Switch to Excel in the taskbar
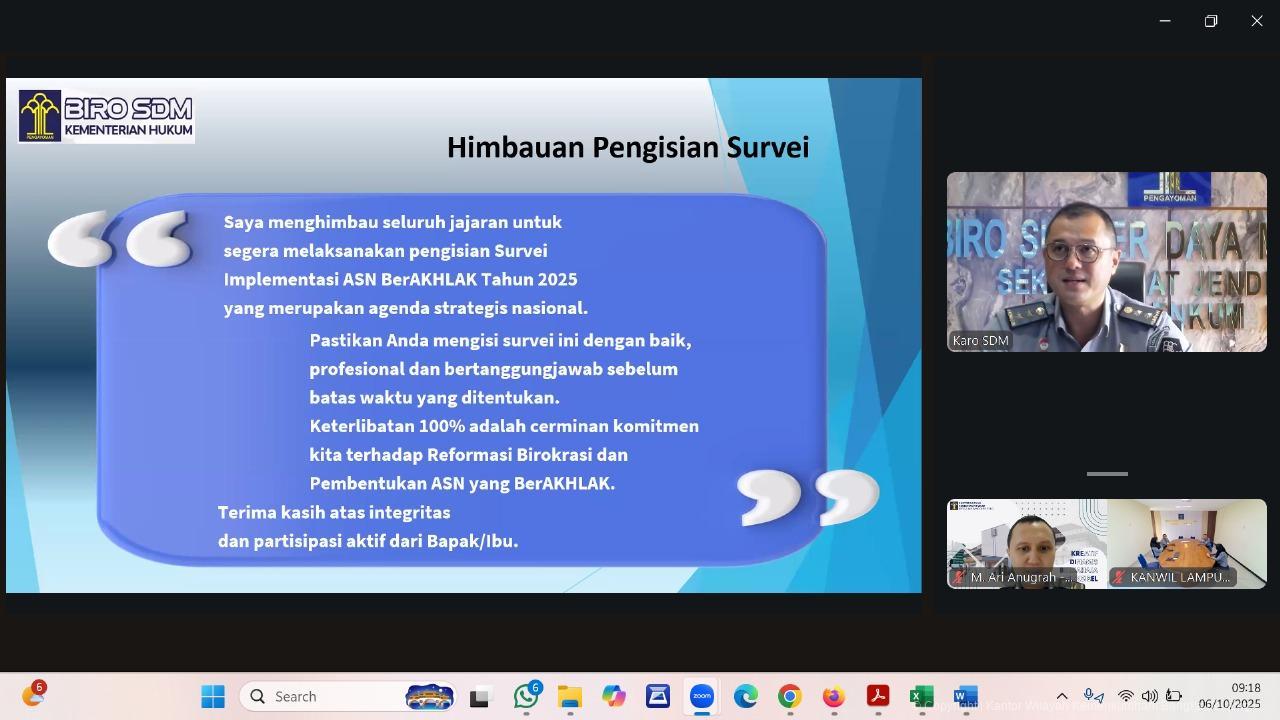 [x=921, y=697]
